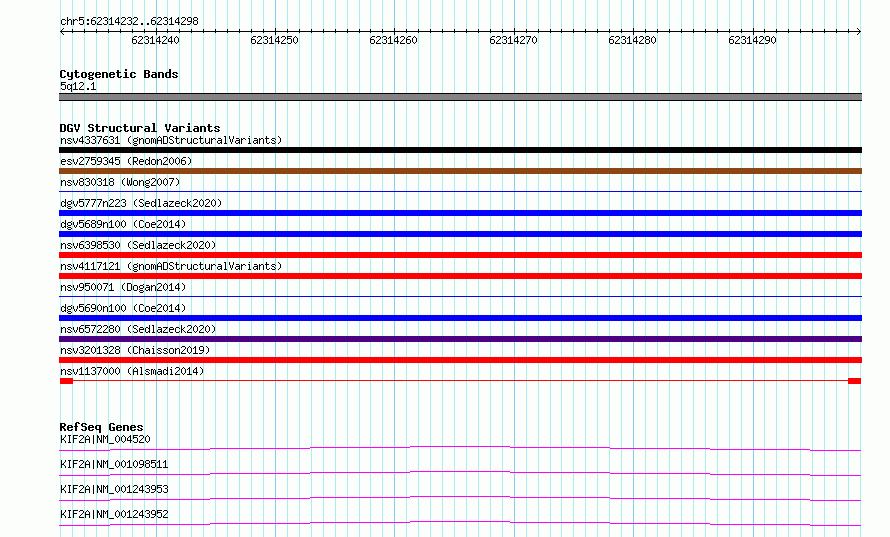
Task: Click ruler position label 62314280
Action: [x=632, y=40]
